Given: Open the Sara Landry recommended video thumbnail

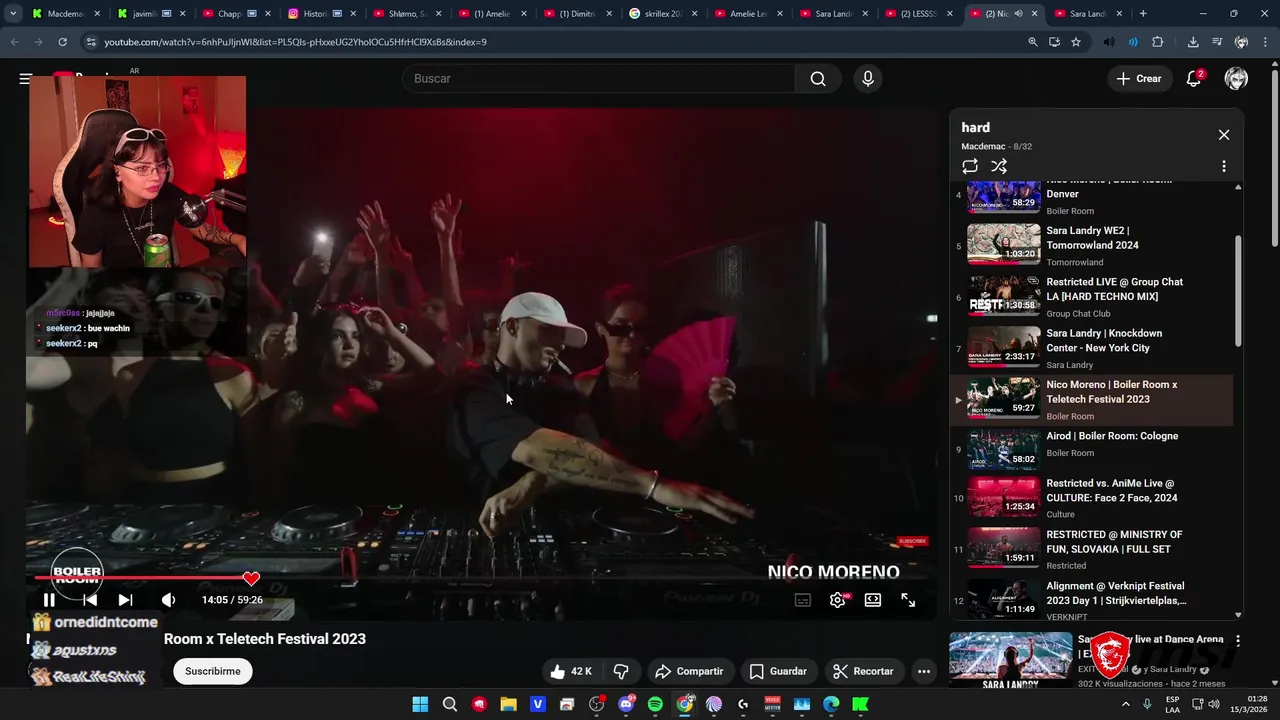Looking at the screenshot, I should 1010,660.
